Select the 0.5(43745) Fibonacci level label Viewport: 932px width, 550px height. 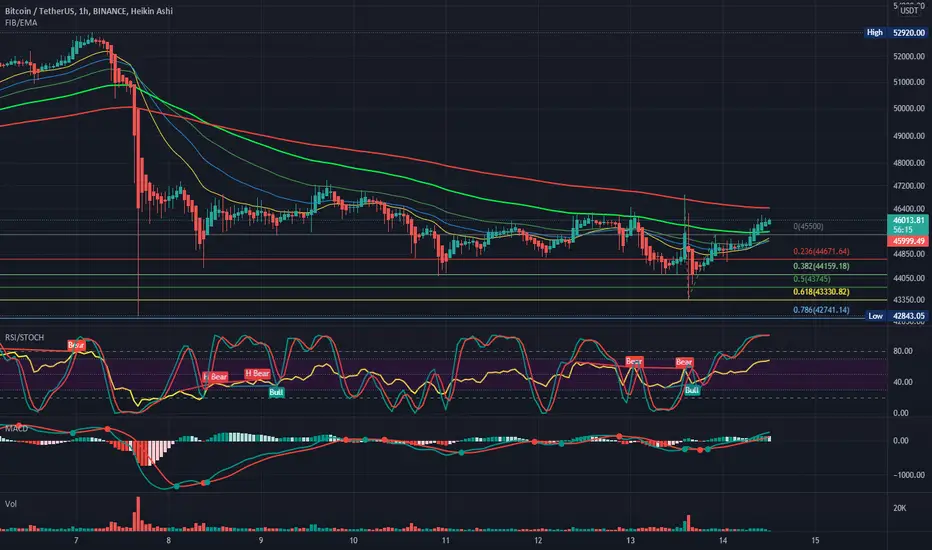pos(812,279)
